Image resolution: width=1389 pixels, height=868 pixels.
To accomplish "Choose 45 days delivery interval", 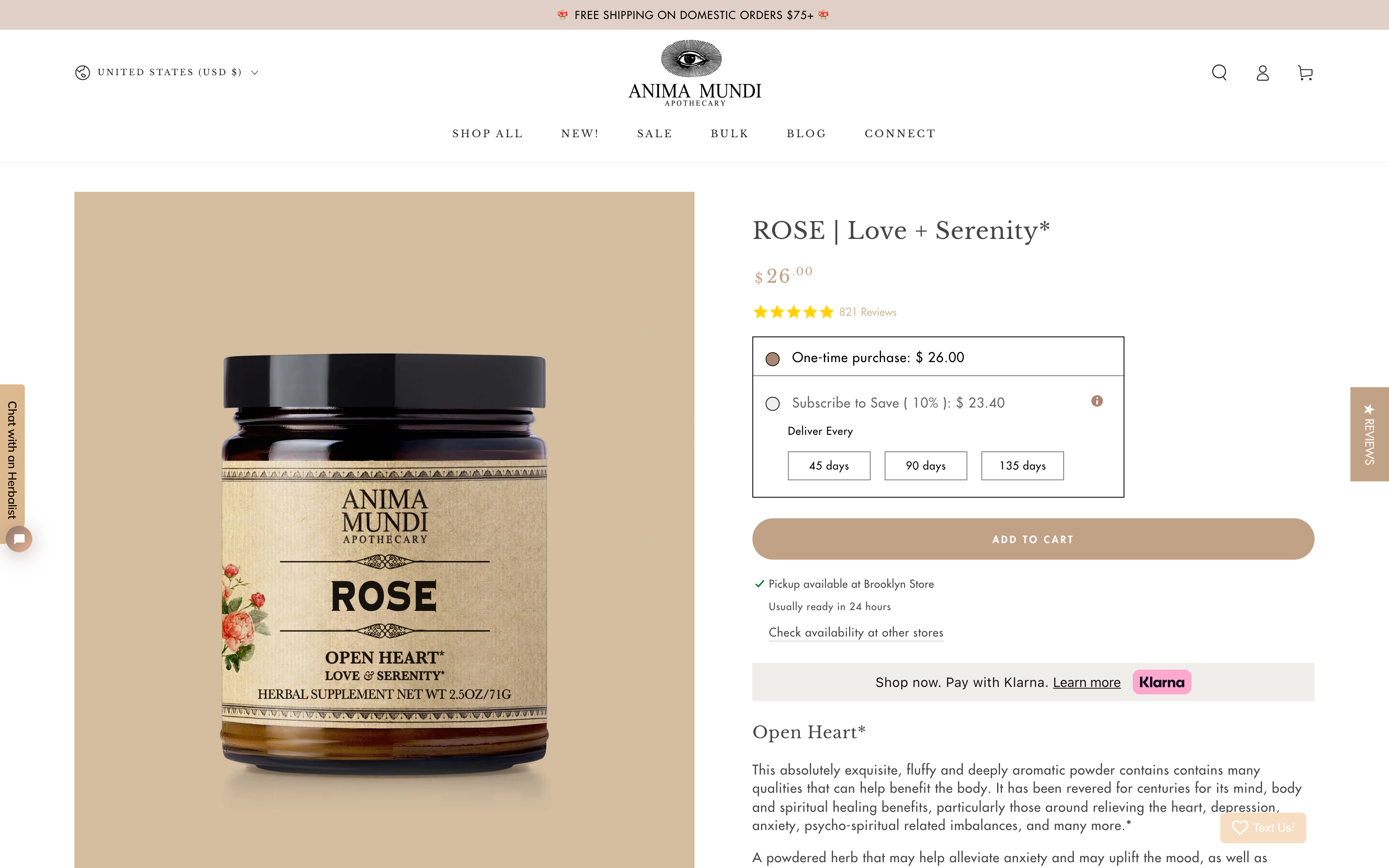I will click(x=829, y=465).
